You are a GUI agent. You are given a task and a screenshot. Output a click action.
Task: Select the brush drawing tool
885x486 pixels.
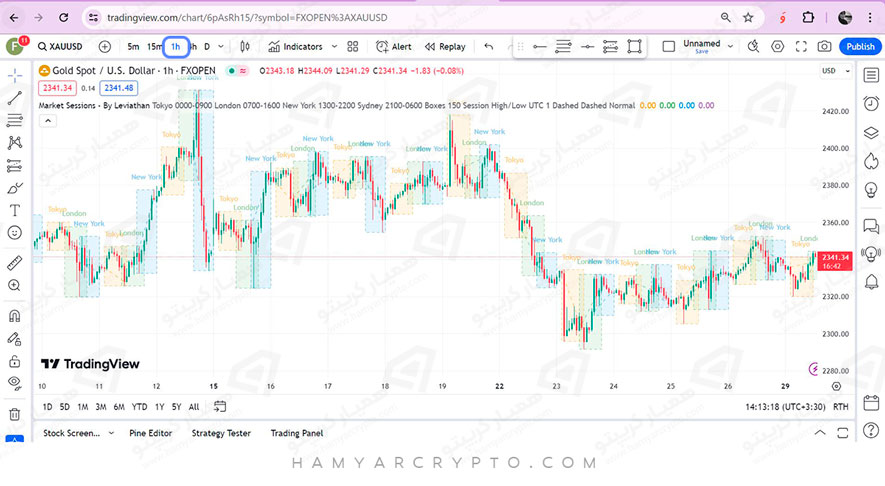point(15,188)
